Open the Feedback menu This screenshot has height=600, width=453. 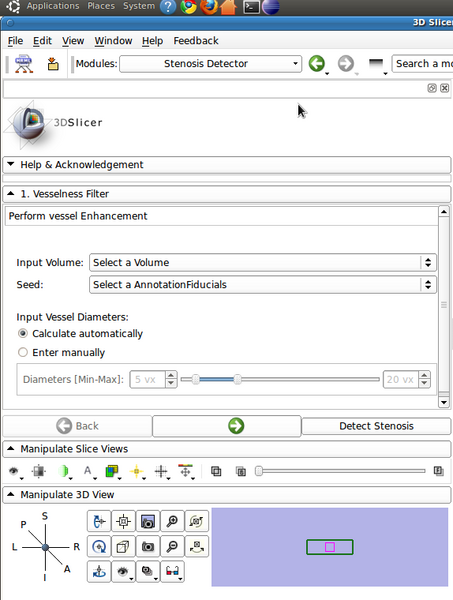tap(196, 41)
